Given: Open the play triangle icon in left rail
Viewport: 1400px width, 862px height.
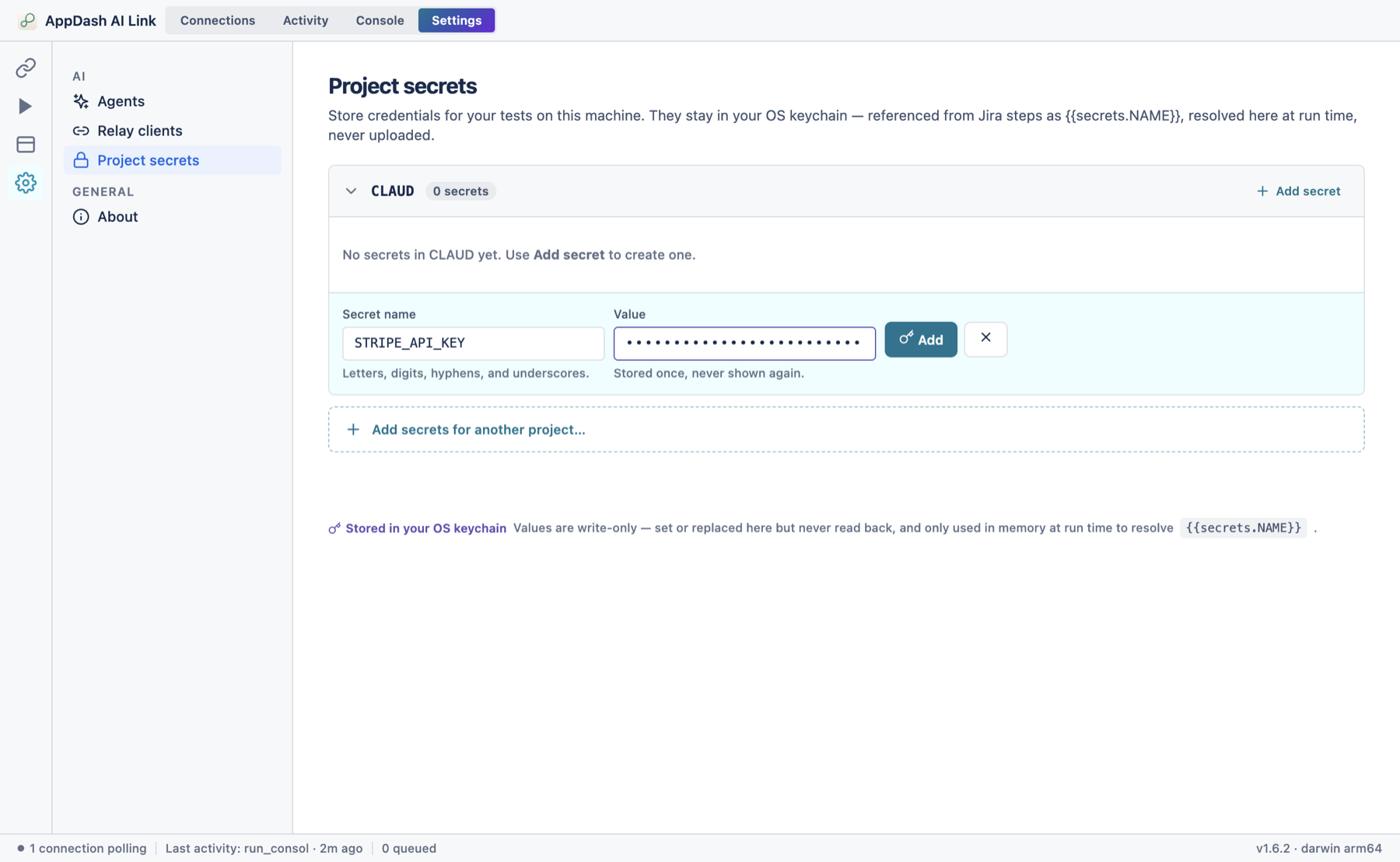Looking at the screenshot, I should pyautogui.click(x=26, y=106).
